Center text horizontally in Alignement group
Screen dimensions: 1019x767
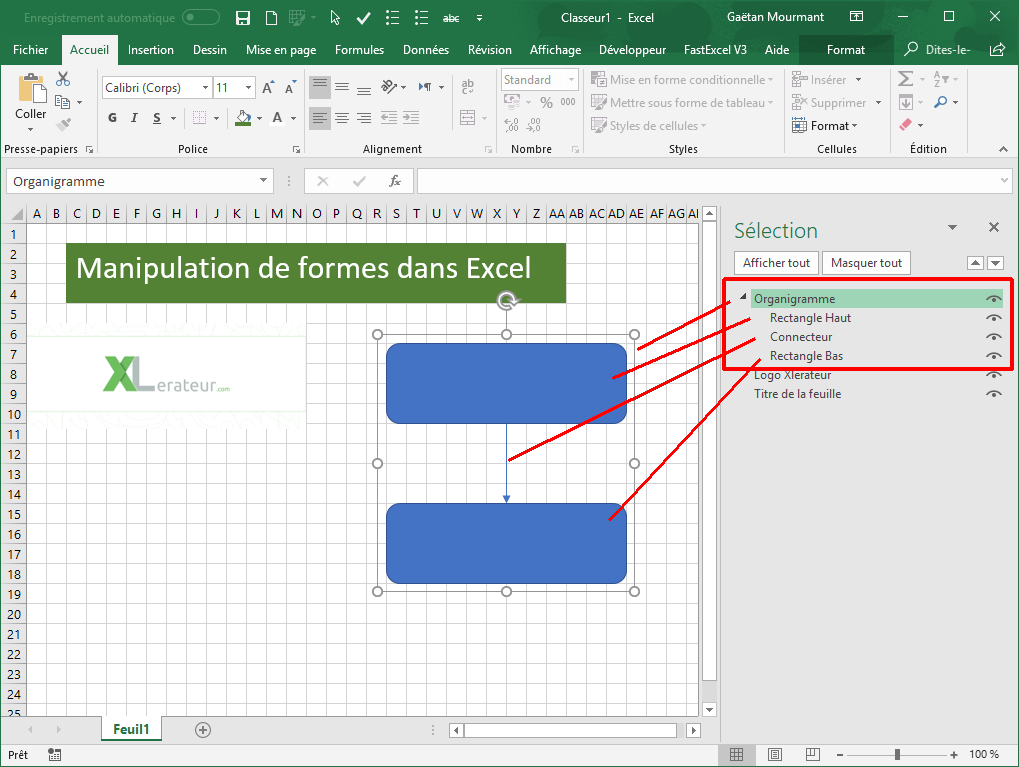pyautogui.click(x=342, y=118)
